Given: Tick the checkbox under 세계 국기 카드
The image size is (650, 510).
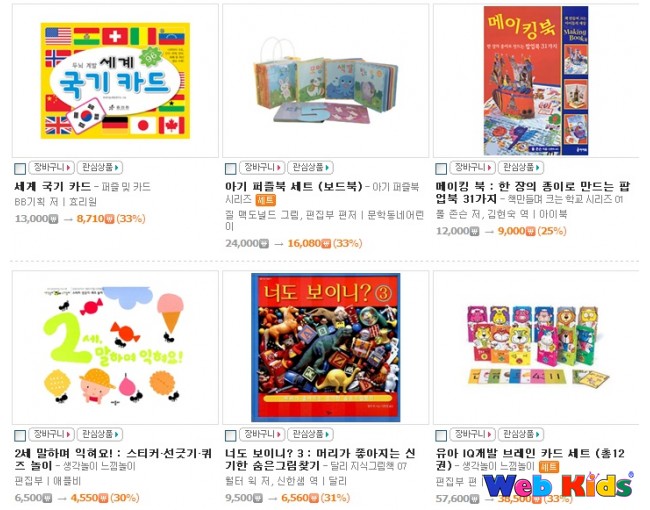Looking at the screenshot, I should tap(20, 169).
